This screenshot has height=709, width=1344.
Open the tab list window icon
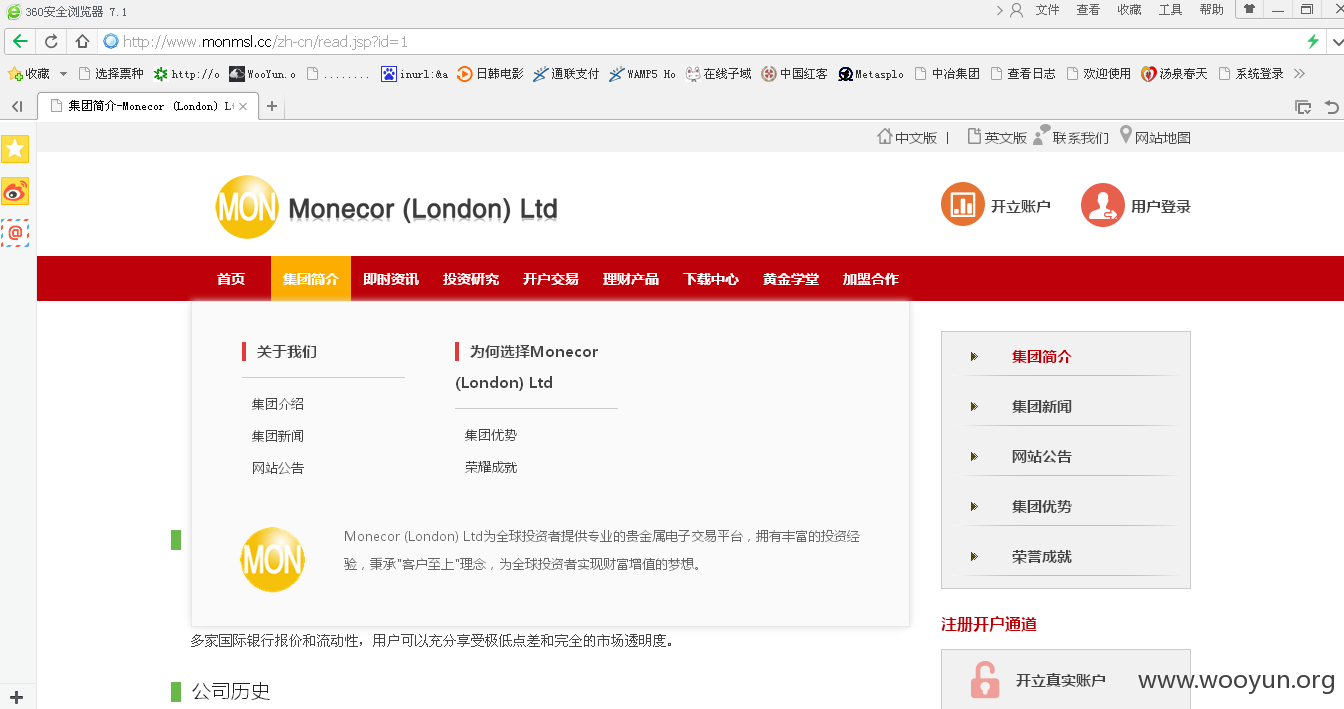(1302, 106)
